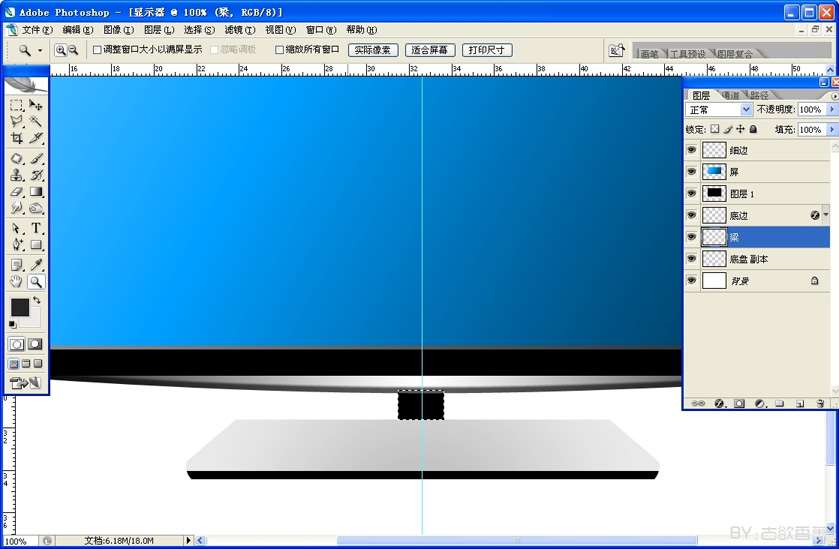Screen dimensions: 839x549
Task: Toggle lock transparent pixels
Action: coord(715,129)
